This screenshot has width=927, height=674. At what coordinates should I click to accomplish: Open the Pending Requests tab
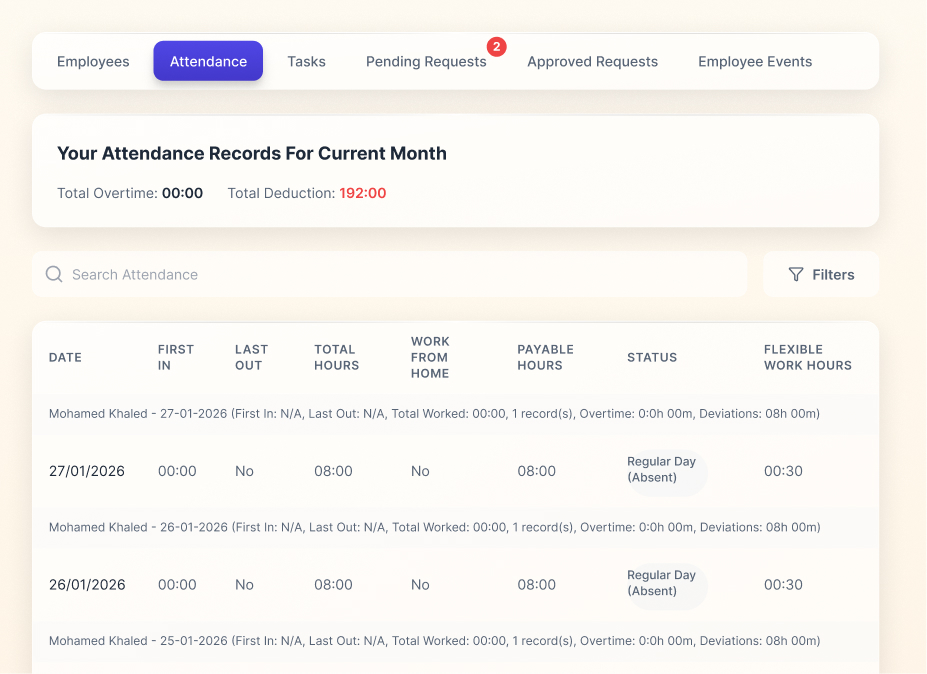(x=426, y=61)
